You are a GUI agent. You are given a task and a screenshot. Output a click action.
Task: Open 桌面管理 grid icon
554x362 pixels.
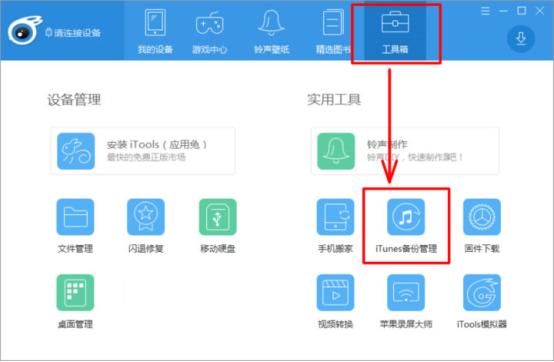coord(75,292)
